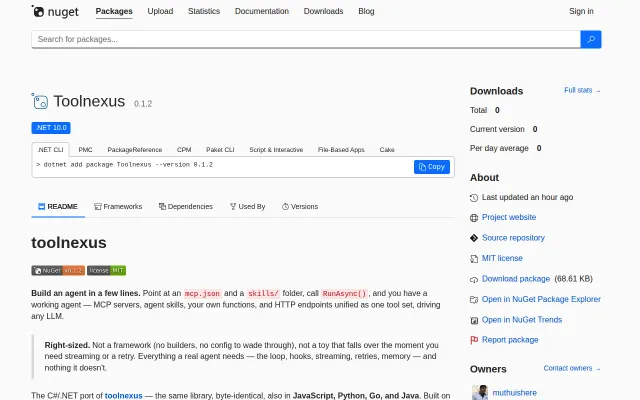Open the Project website link
This screenshot has height=400, width=640.
(x=509, y=218)
